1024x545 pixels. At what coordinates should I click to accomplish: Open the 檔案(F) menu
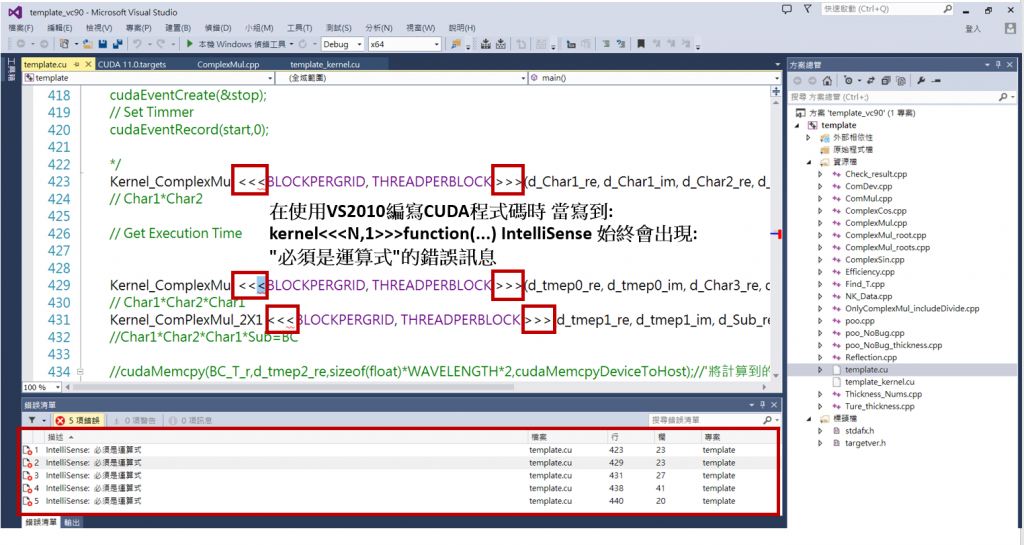click(21, 28)
